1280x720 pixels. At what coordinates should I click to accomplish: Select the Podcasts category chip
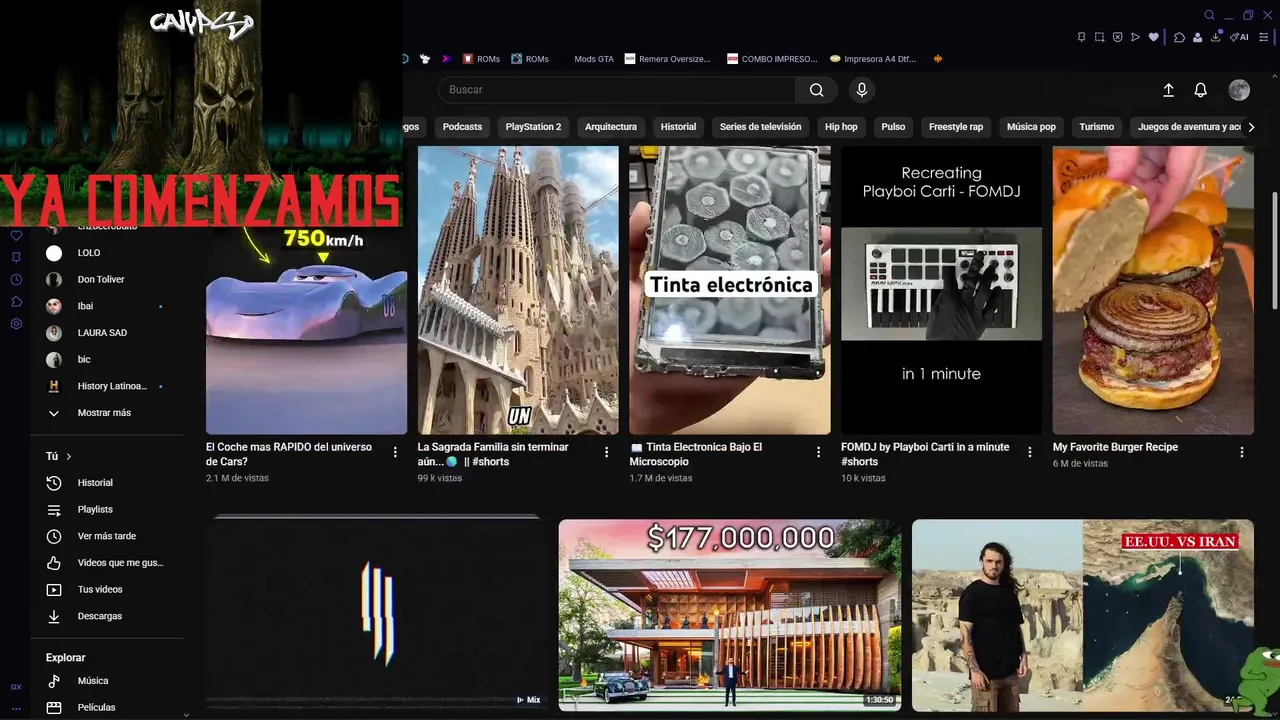(x=462, y=127)
